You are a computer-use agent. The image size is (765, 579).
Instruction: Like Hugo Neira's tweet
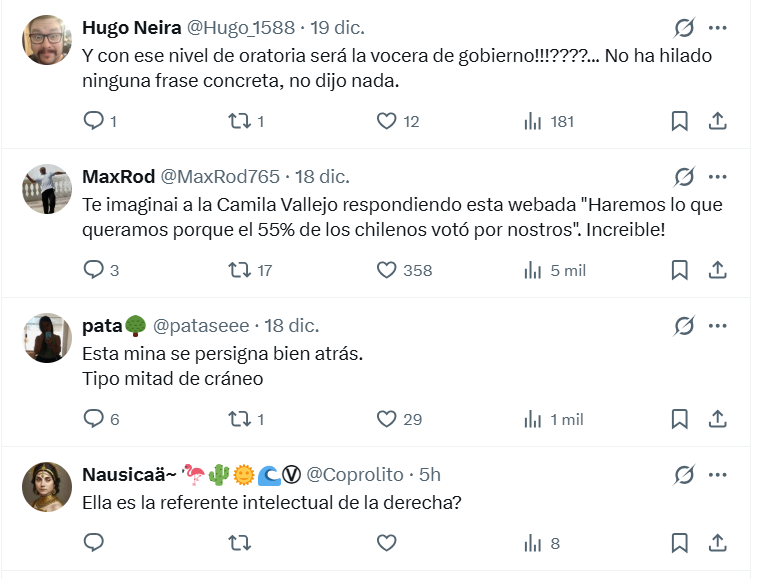[387, 121]
